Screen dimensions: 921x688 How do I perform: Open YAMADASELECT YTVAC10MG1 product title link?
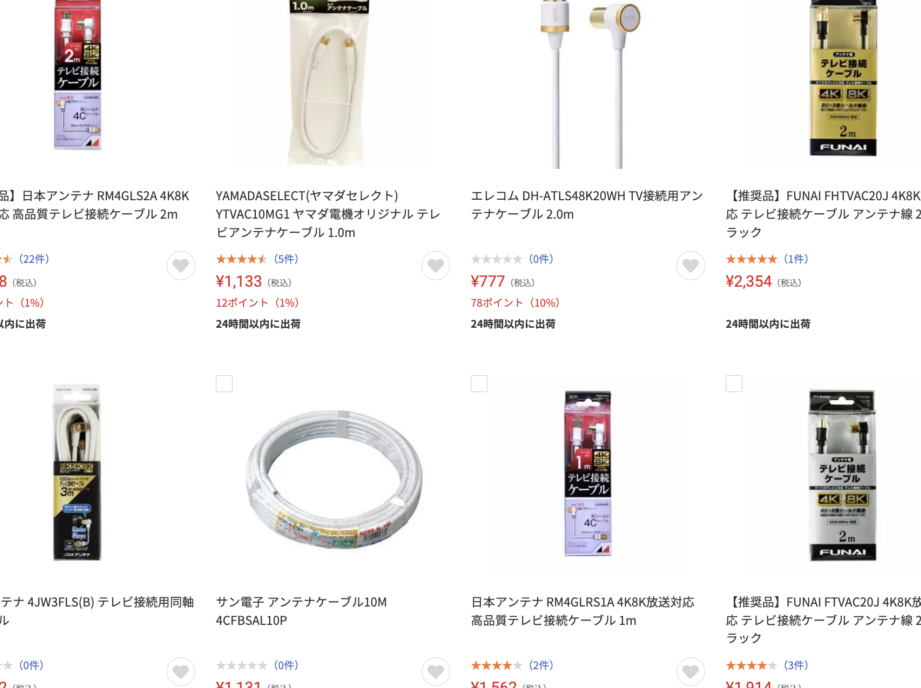(x=328, y=214)
